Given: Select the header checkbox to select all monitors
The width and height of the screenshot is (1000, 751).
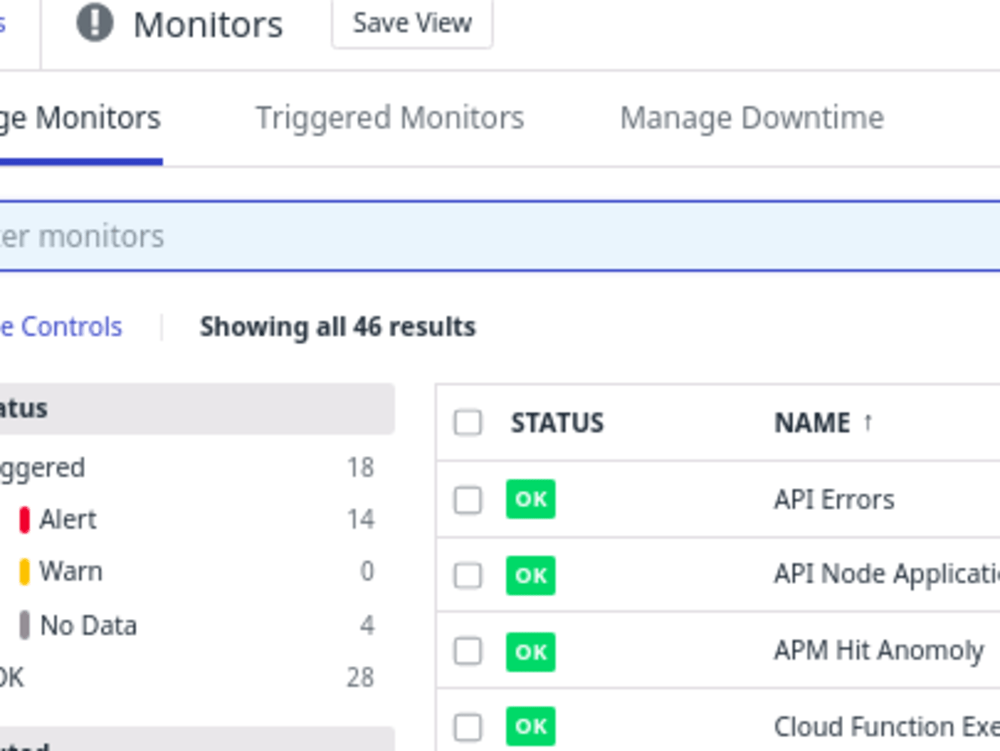Looking at the screenshot, I should 467,423.
